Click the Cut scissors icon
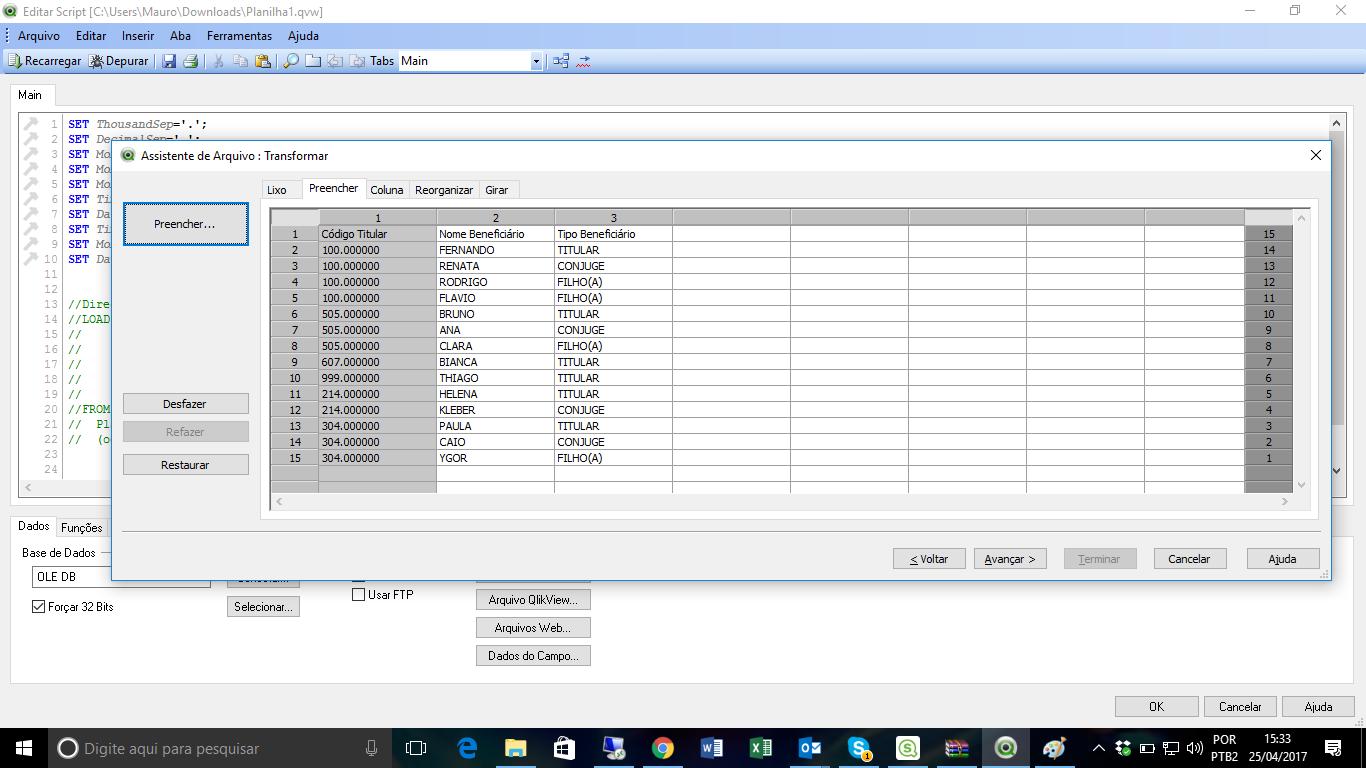The height and width of the screenshot is (768, 1366). pos(219,61)
